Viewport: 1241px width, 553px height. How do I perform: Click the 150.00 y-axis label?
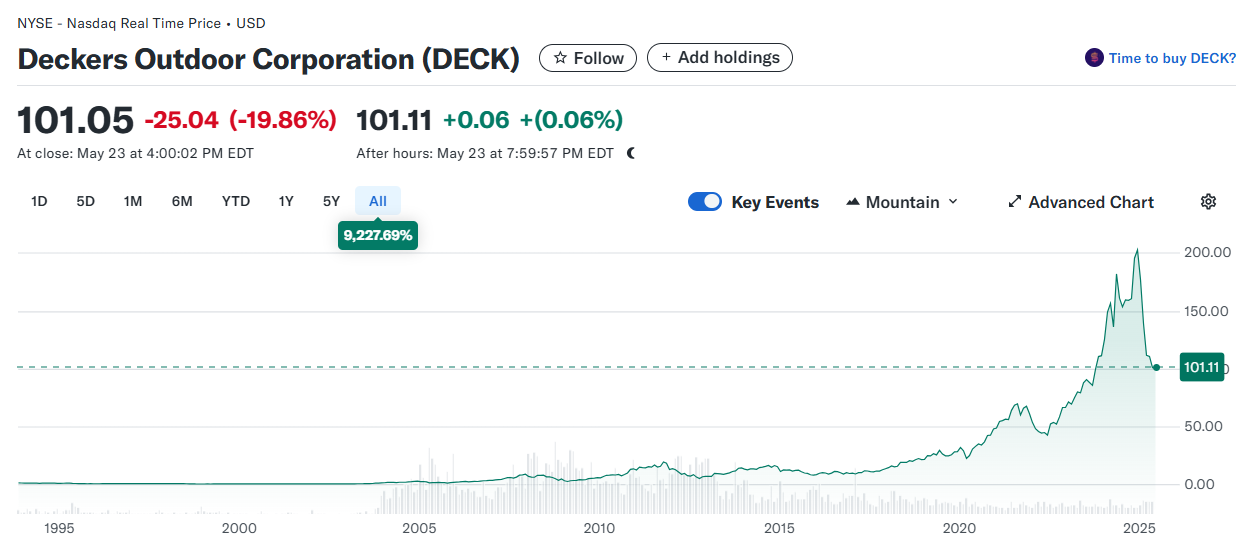(1207, 311)
